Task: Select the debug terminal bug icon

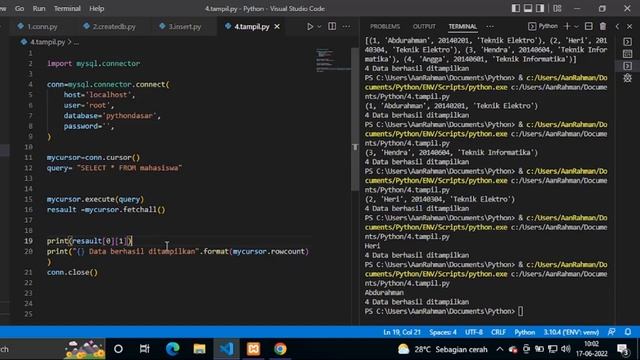Action: [x=628, y=78]
